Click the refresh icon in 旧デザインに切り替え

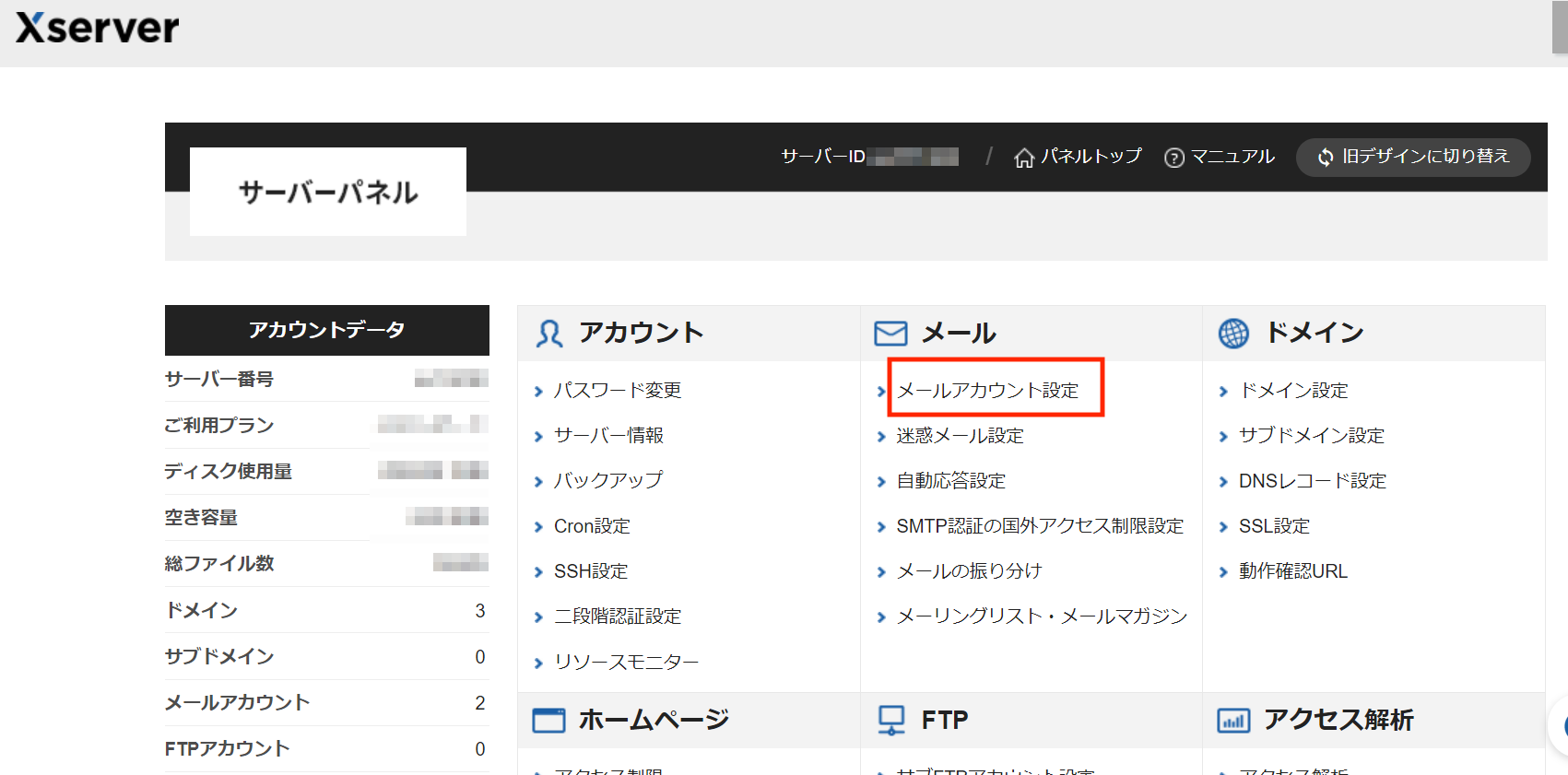click(1325, 158)
